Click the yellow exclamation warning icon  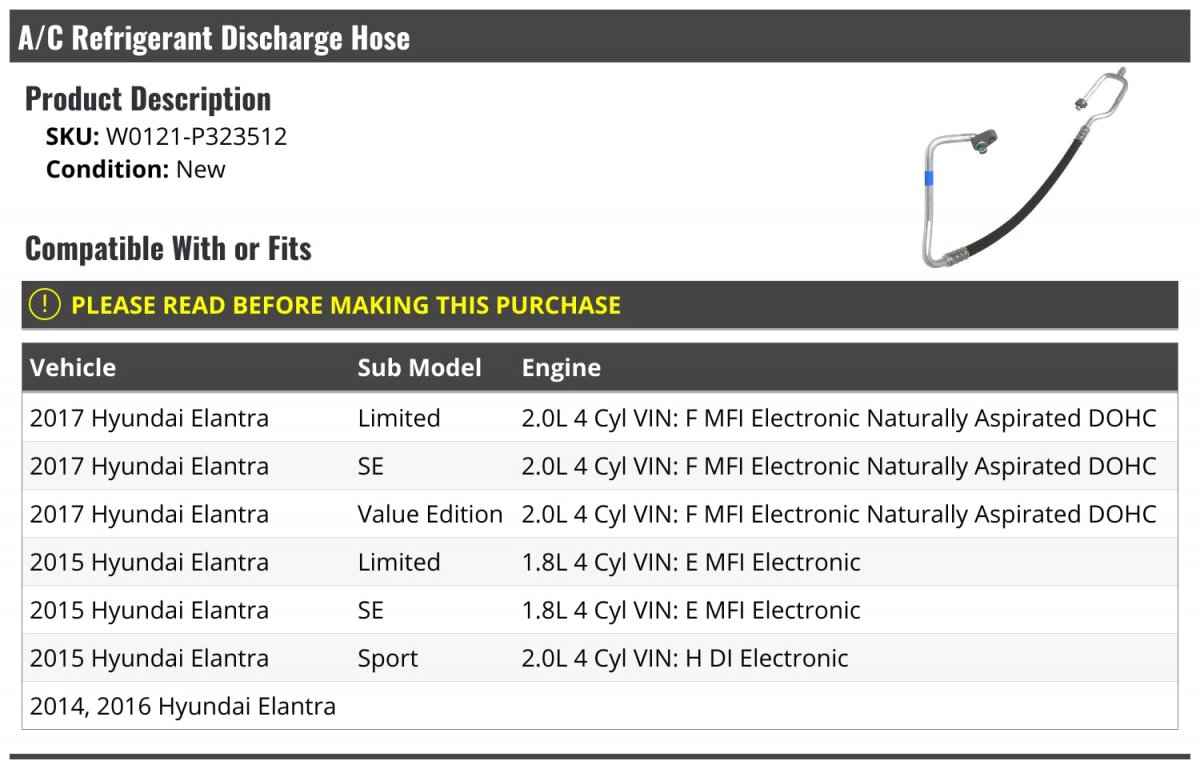click(44, 305)
